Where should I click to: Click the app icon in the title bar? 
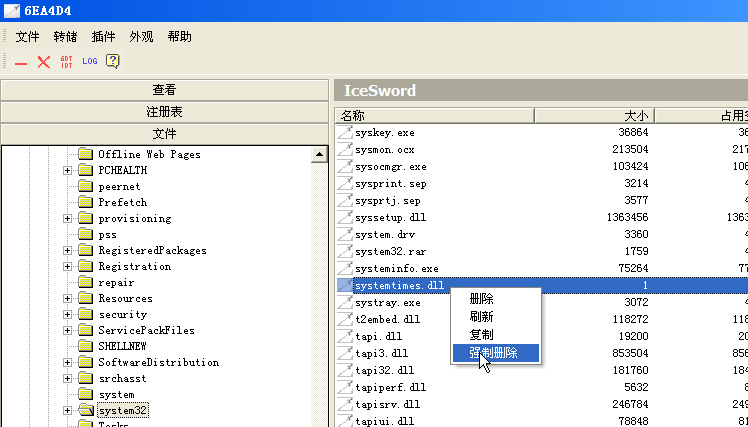[12, 10]
